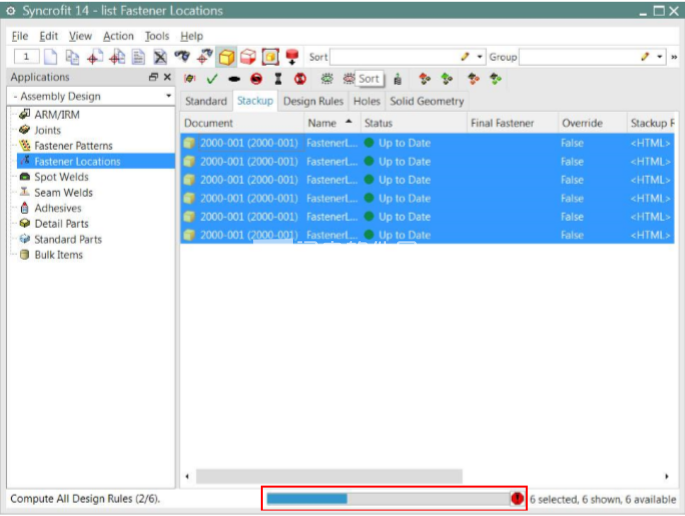The height and width of the screenshot is (516, 685).
Task: Toggle the yellow solid cube display
Action: click(x=226, y=57)
